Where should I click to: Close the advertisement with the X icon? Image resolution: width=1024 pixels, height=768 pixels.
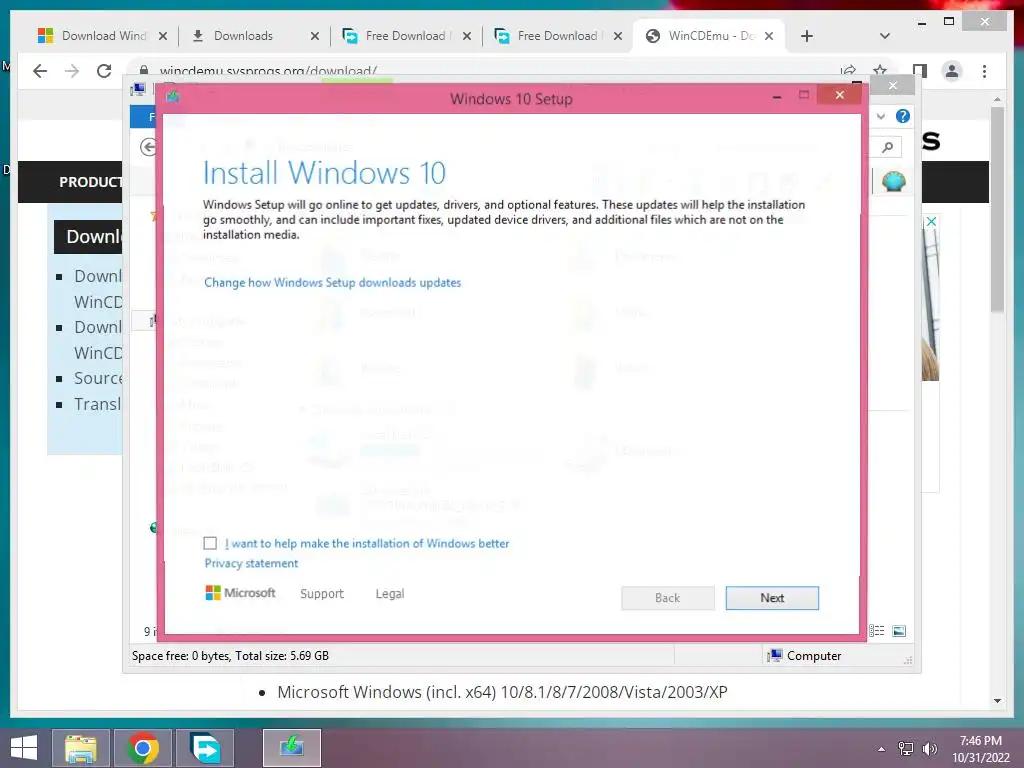click(931, 221)
